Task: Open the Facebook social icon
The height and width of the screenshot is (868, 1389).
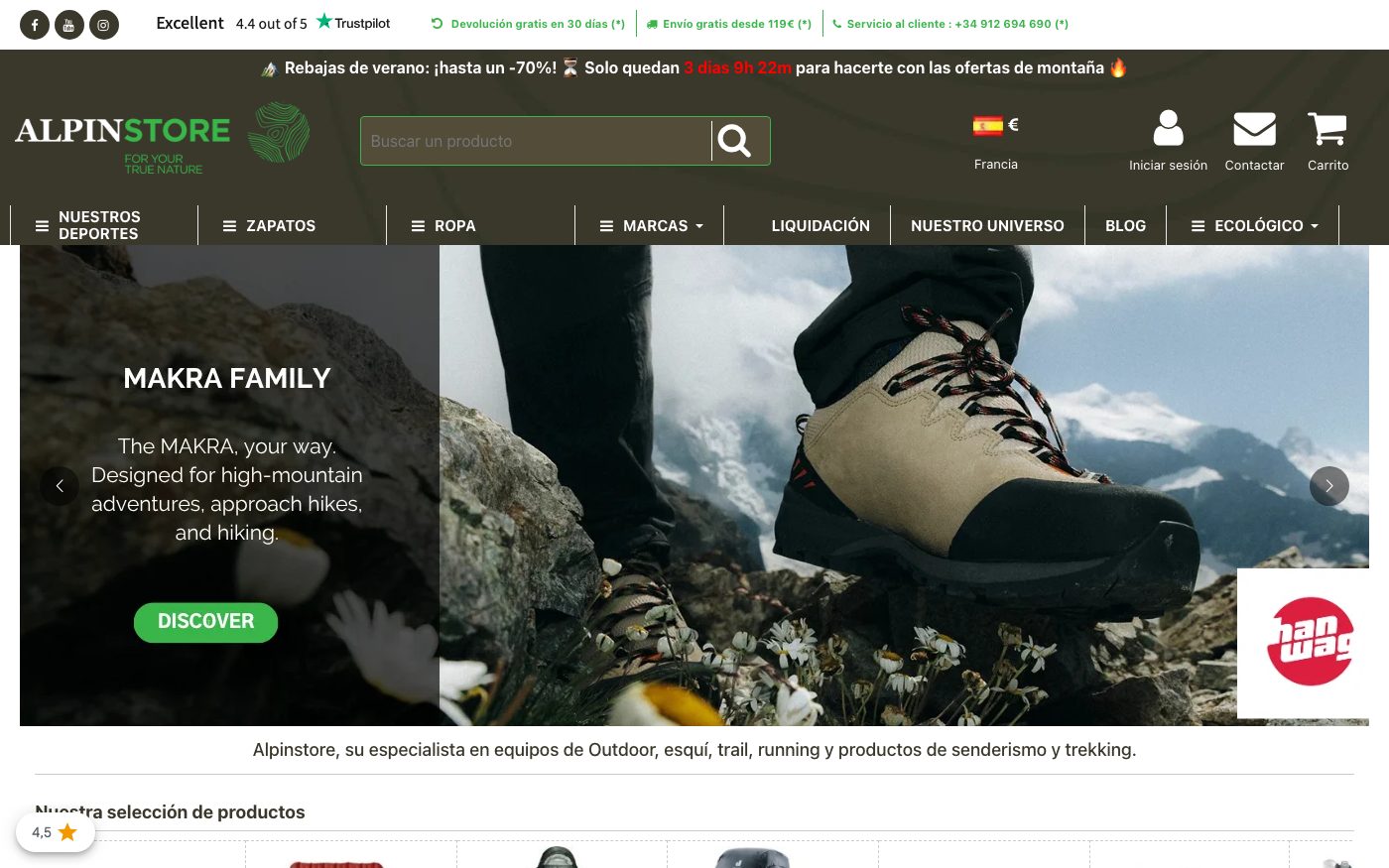Action: click(35, 25)
